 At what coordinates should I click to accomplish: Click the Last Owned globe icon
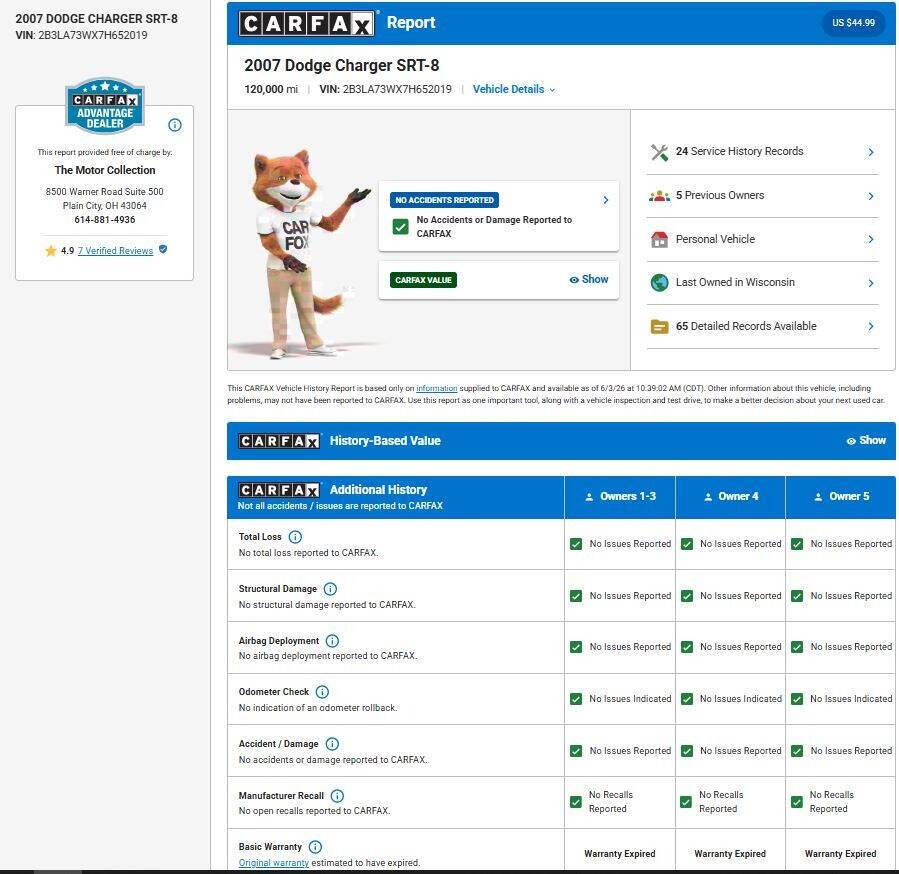(x=659, y=283)
